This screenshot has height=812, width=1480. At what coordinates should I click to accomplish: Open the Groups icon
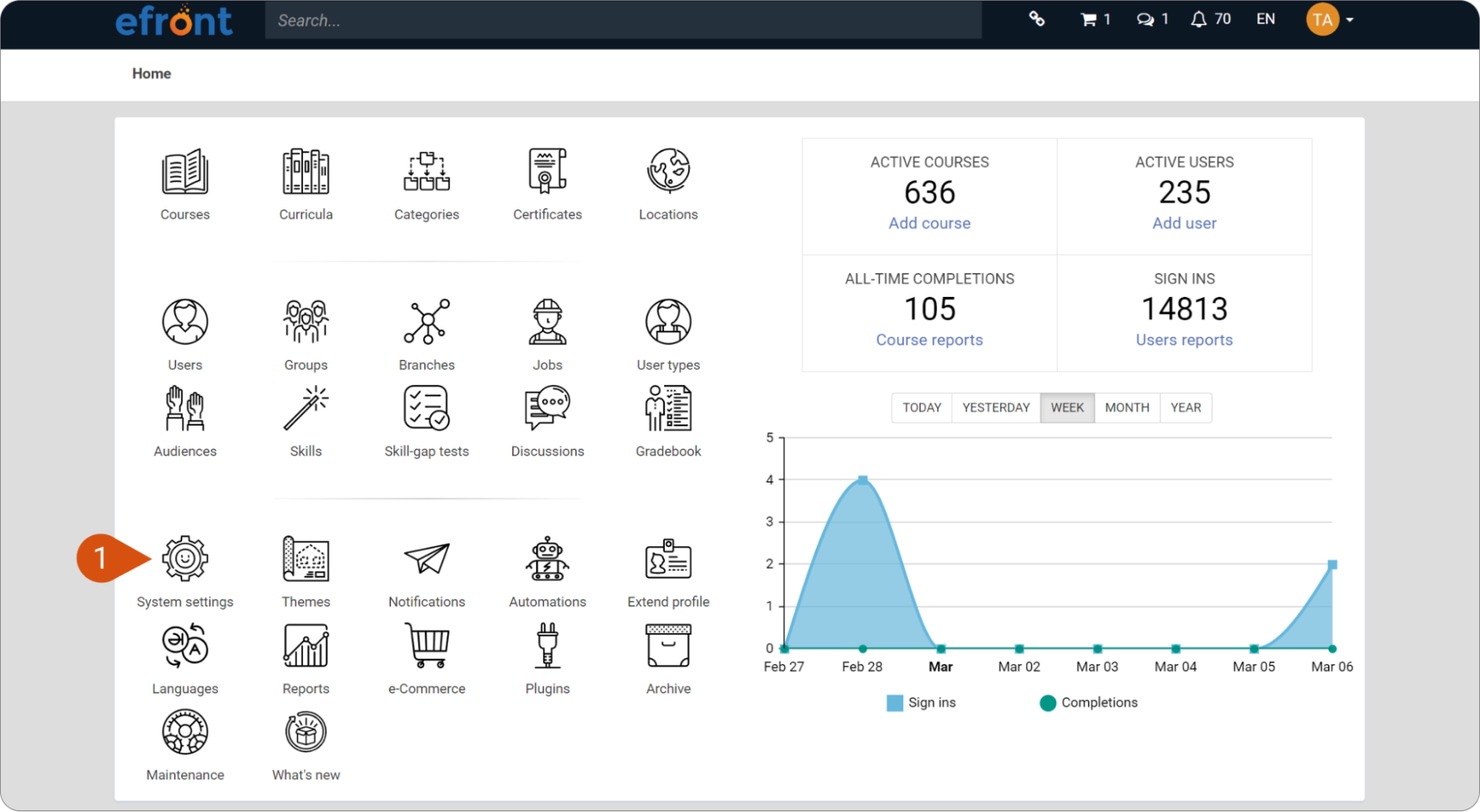[306, 322]
